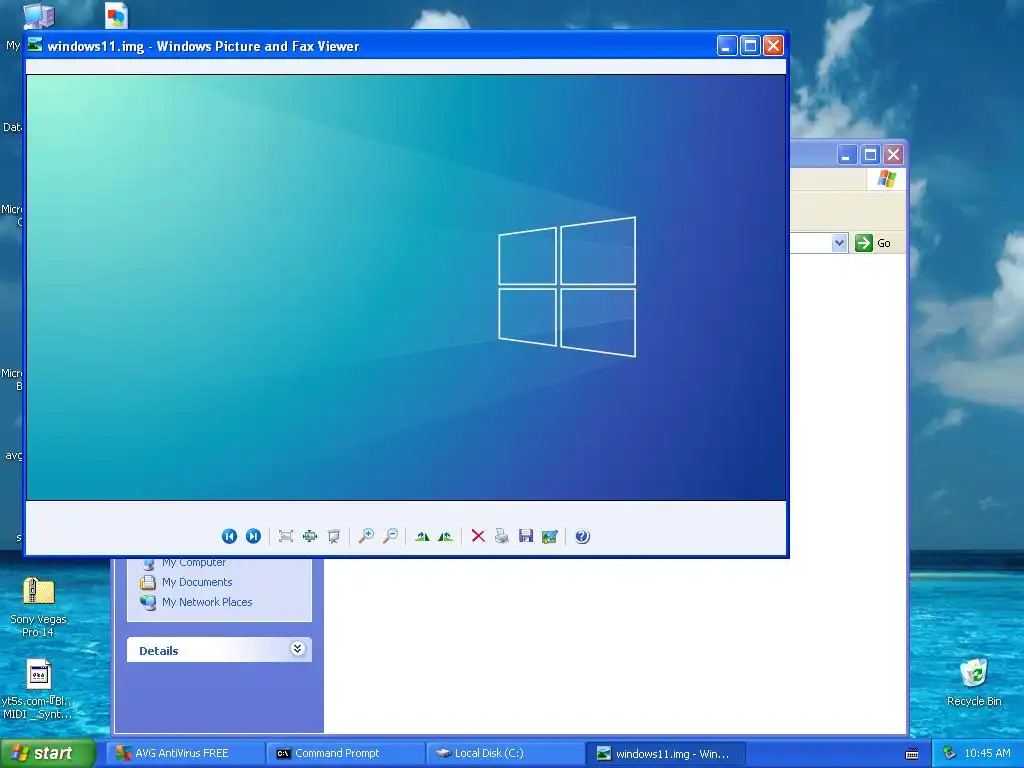Maximize the Explorer window behind
The image size is (1024, 768).
[x=870, y=155]
